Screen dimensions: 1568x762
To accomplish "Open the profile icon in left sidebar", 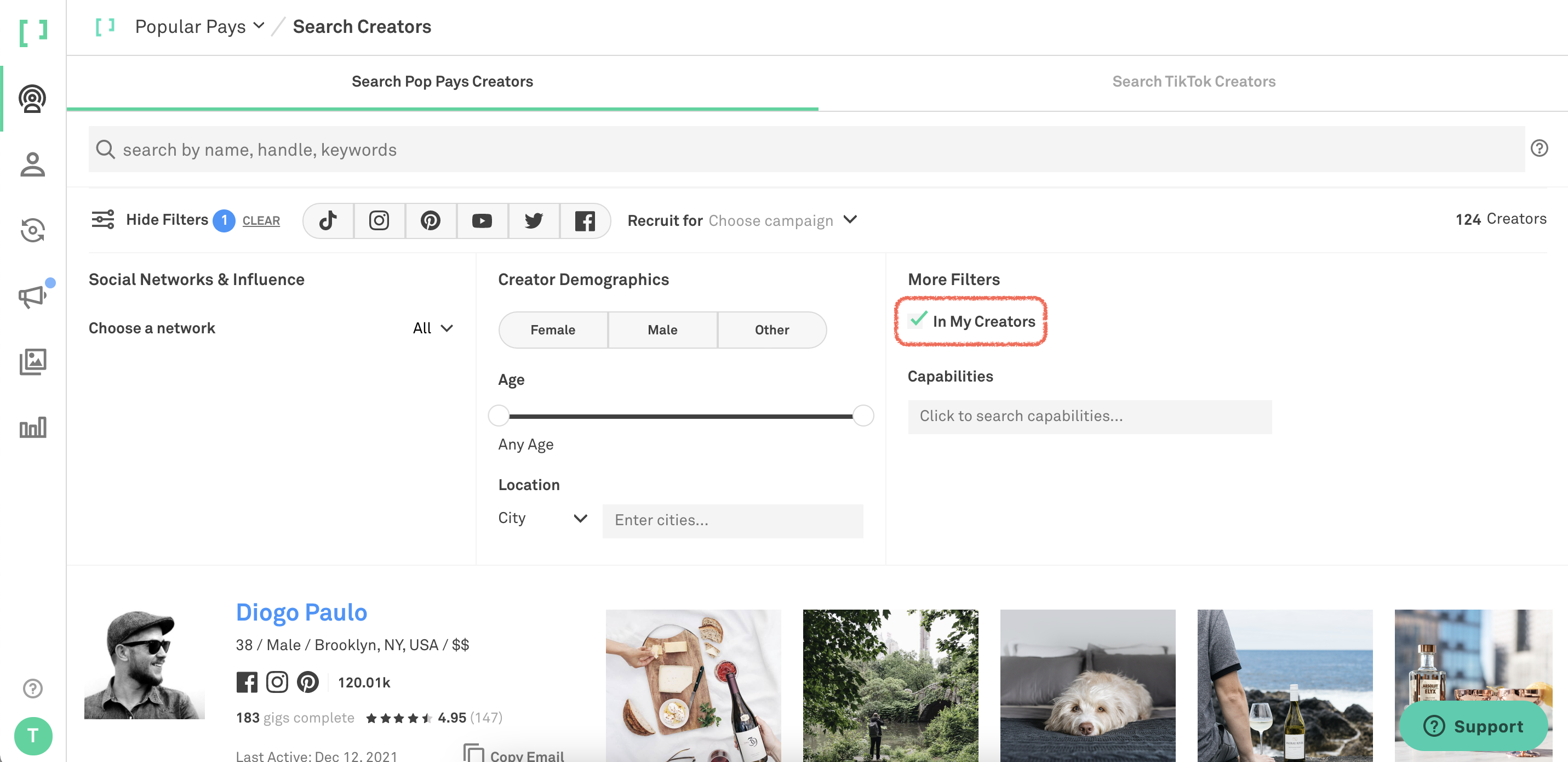I will pos(33,165).
